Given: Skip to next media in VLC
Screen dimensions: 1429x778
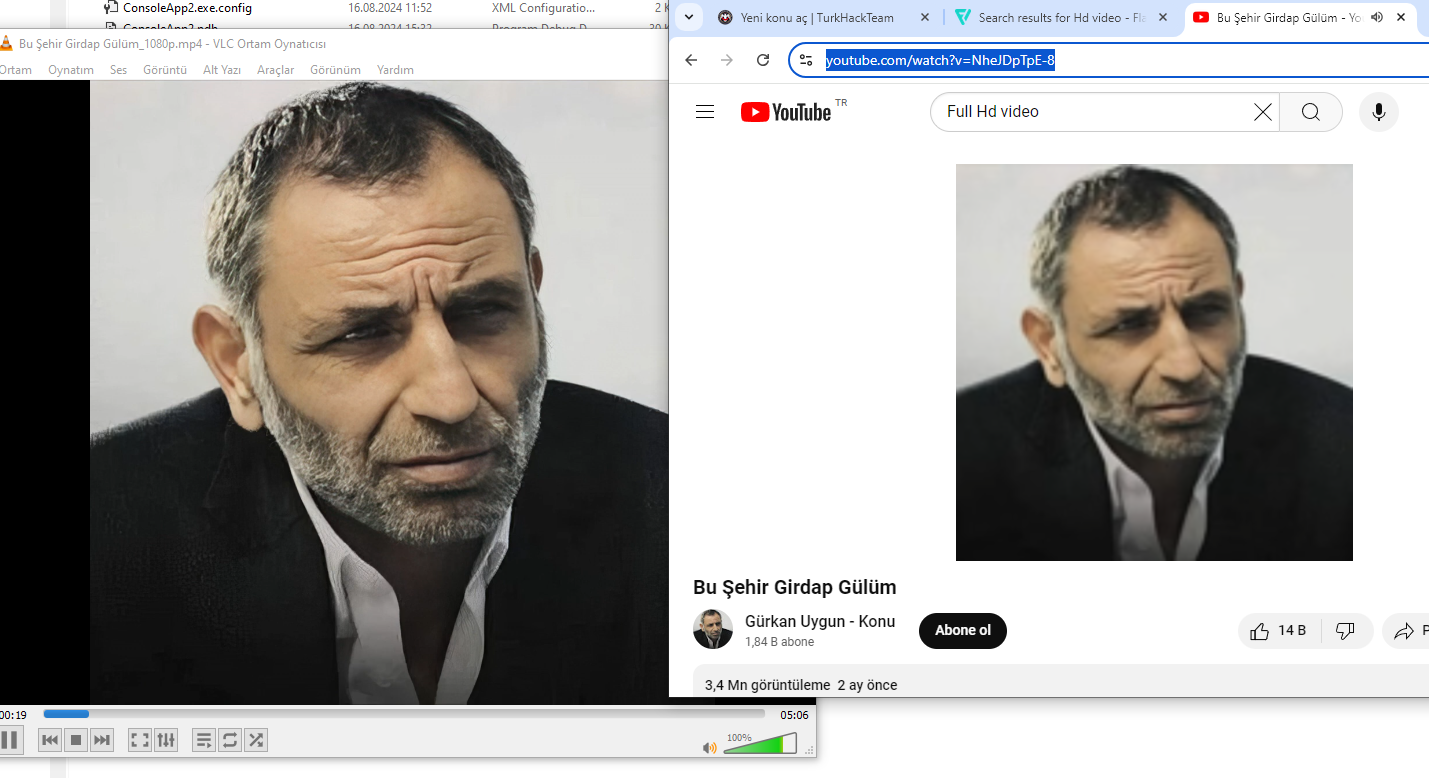Looking at the screenshot, I should 102,740.
